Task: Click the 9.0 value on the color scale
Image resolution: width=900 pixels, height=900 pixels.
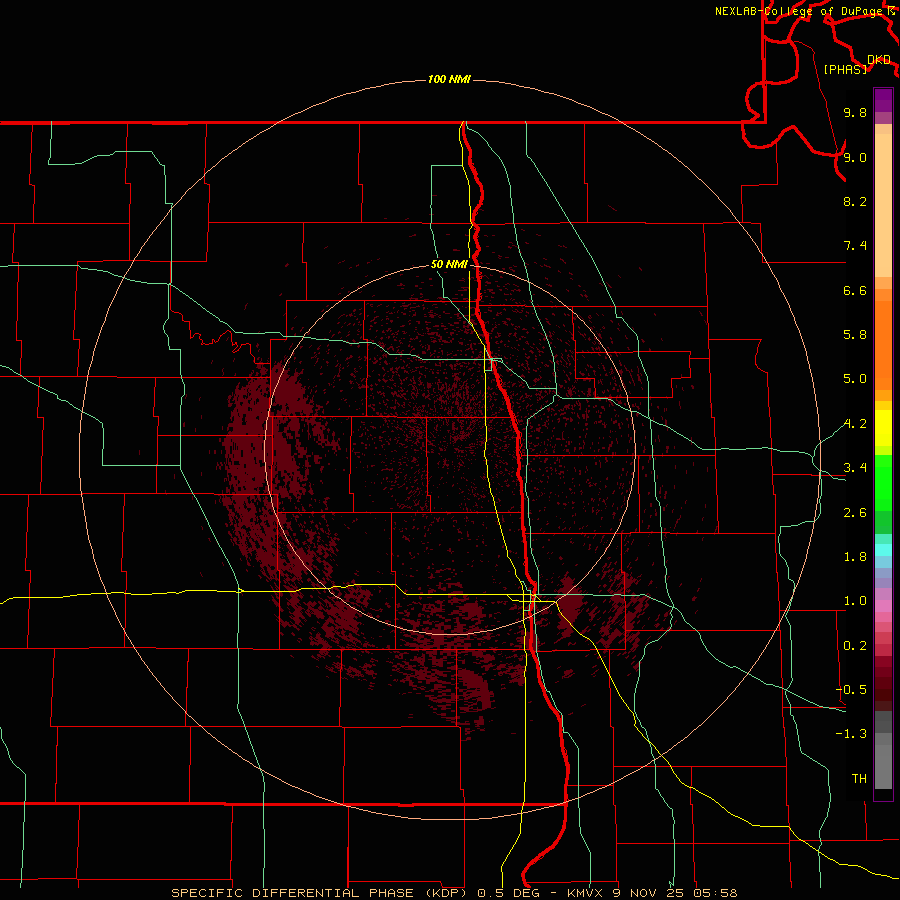Action: point(855,157)
